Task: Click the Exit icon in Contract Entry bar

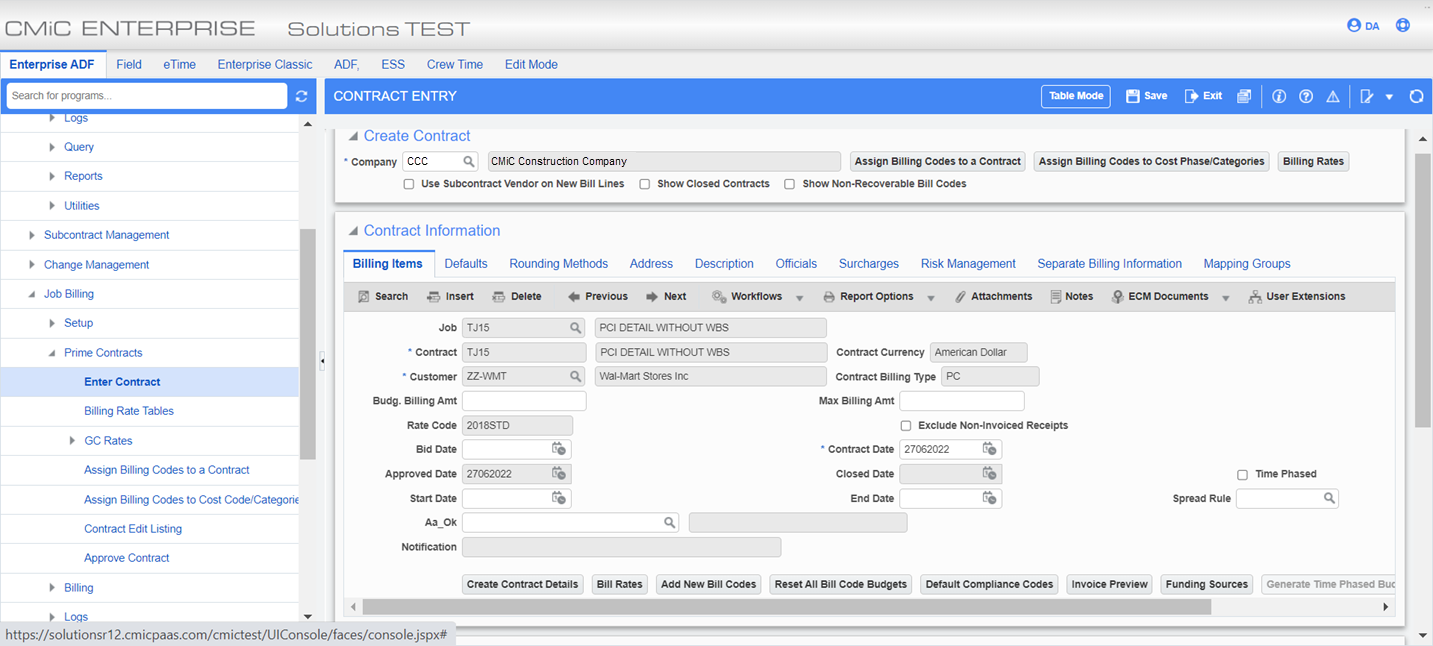Action: [x=1203, y=96]
